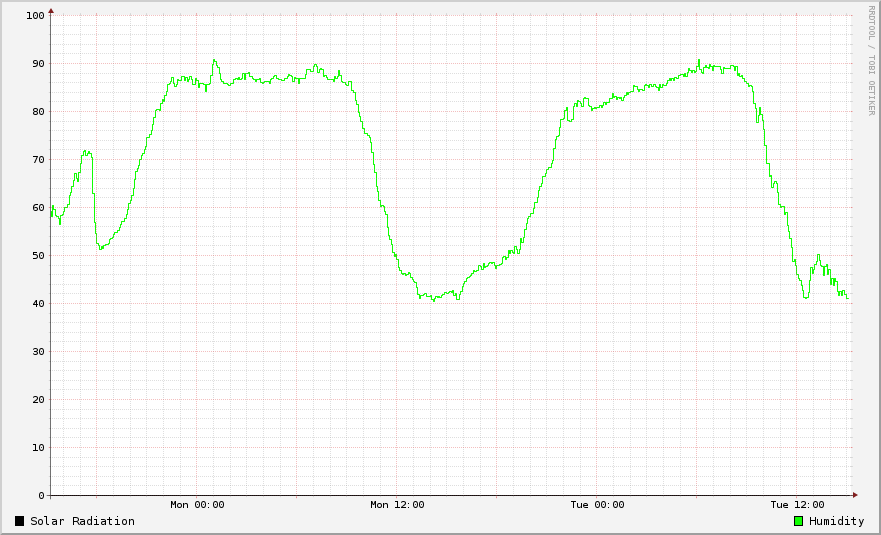Click the 0 value at axis origin

(x=42, y=496)
